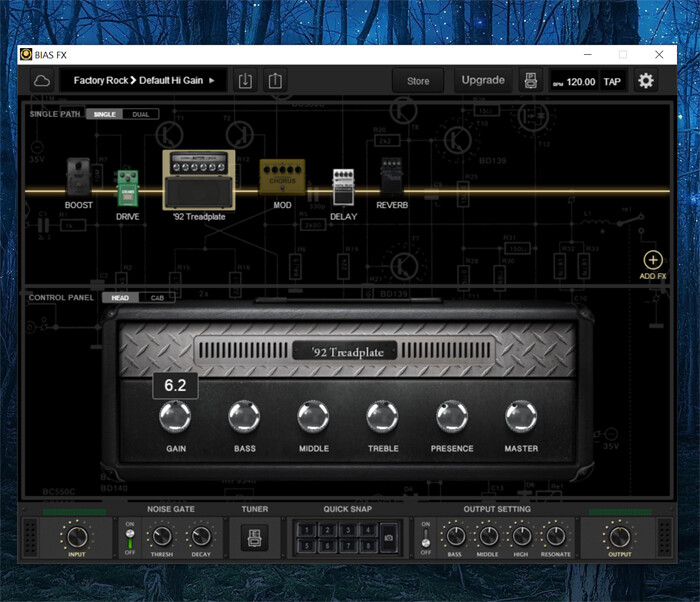Click the import preset download icon
This screenshot has height=602, width=700.
click(245, 81)
